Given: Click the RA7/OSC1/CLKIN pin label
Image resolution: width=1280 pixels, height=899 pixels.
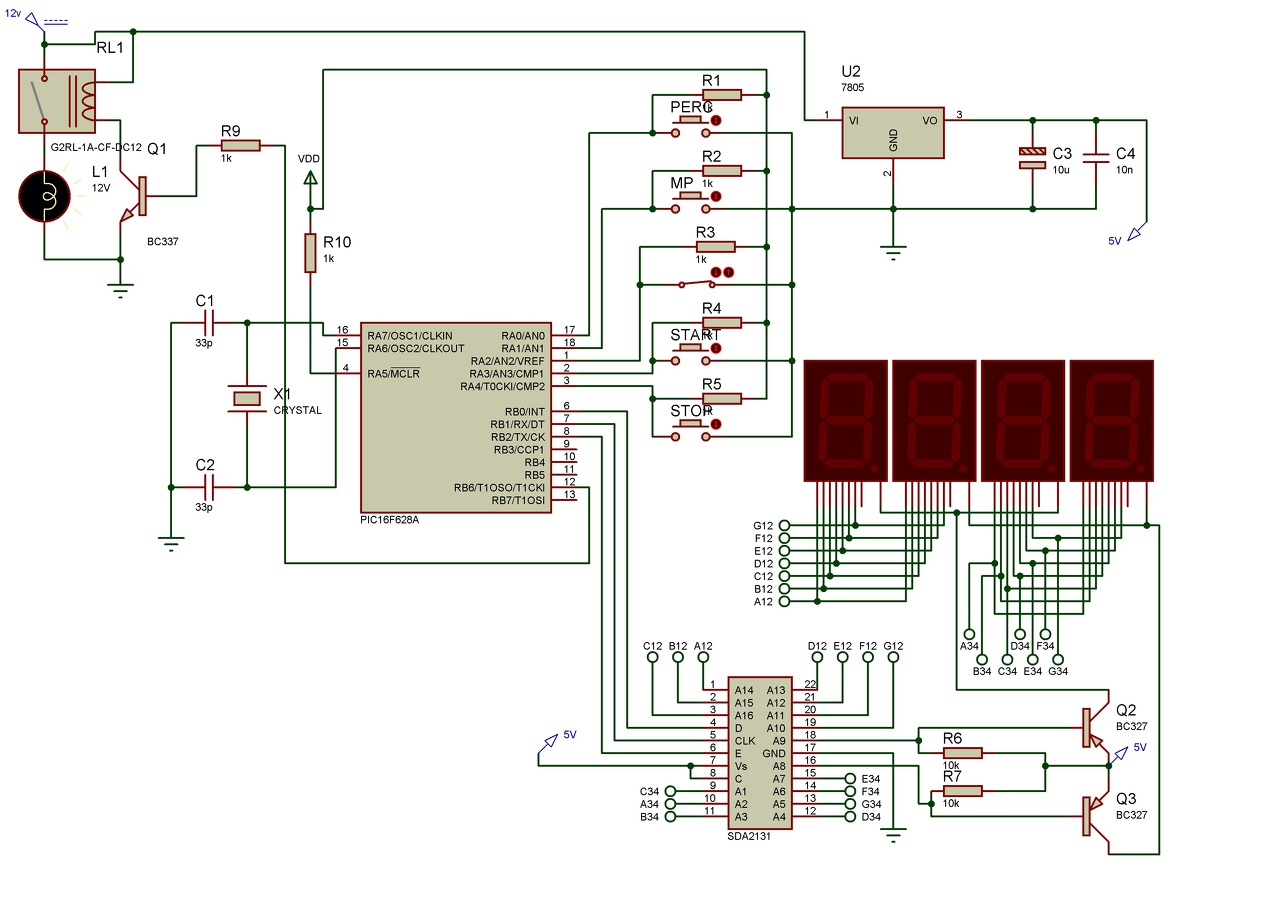Looking at the screenshot, I should point(410,335).
